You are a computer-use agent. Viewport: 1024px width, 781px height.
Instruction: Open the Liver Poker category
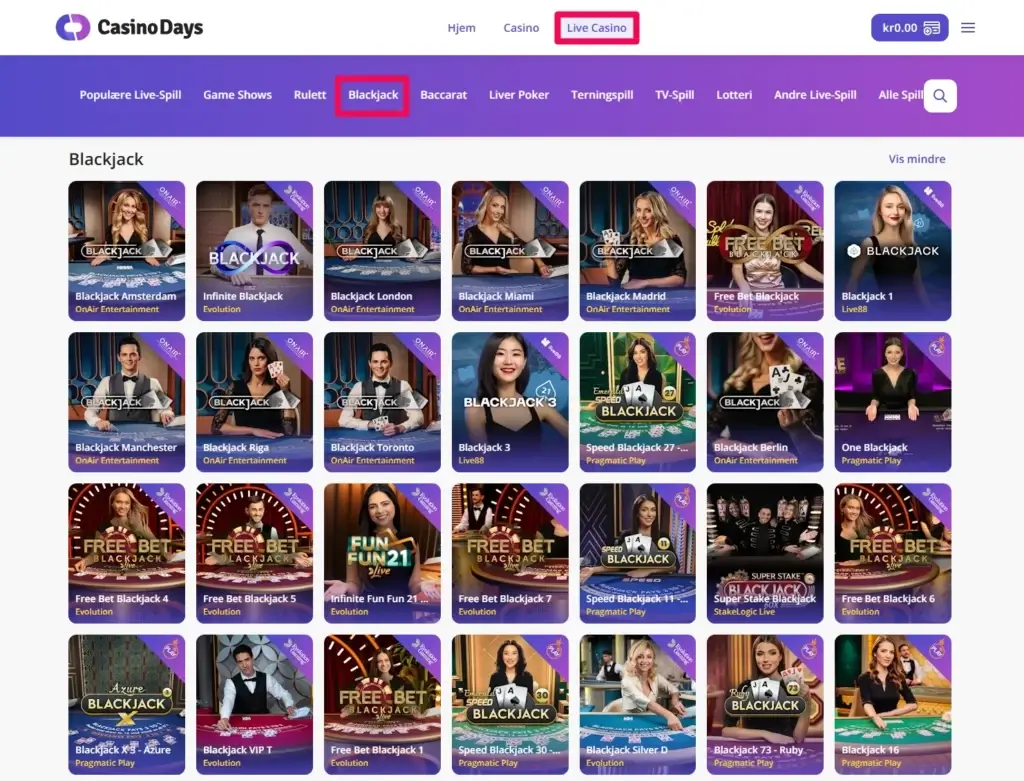[519, 95]
